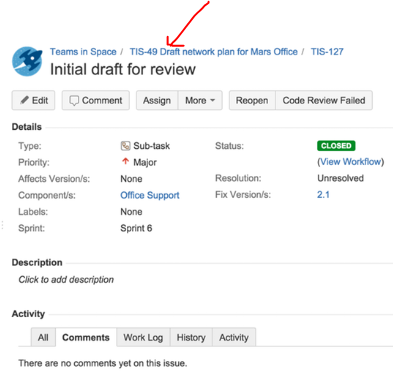
Task: Open the Teams in Space project link
Action: click(83, 52)
